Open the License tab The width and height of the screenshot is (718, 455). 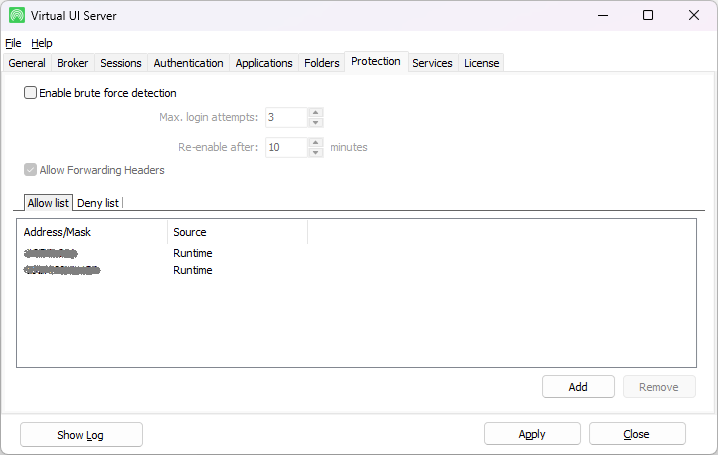481,63
